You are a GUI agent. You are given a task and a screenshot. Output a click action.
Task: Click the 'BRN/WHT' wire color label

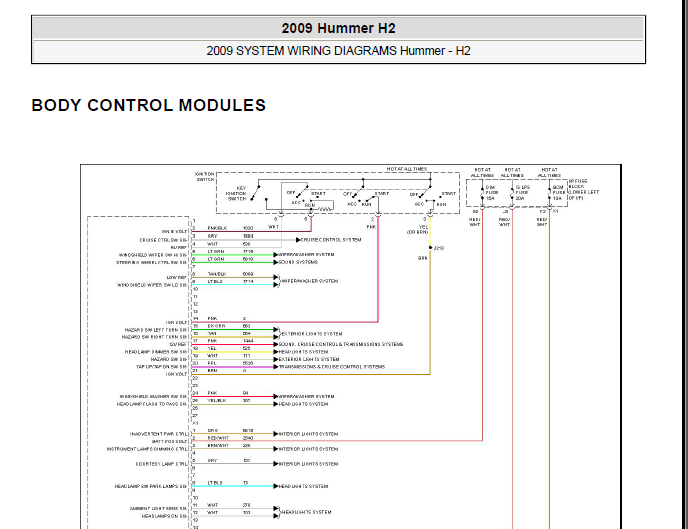click(x=218, y=446)
